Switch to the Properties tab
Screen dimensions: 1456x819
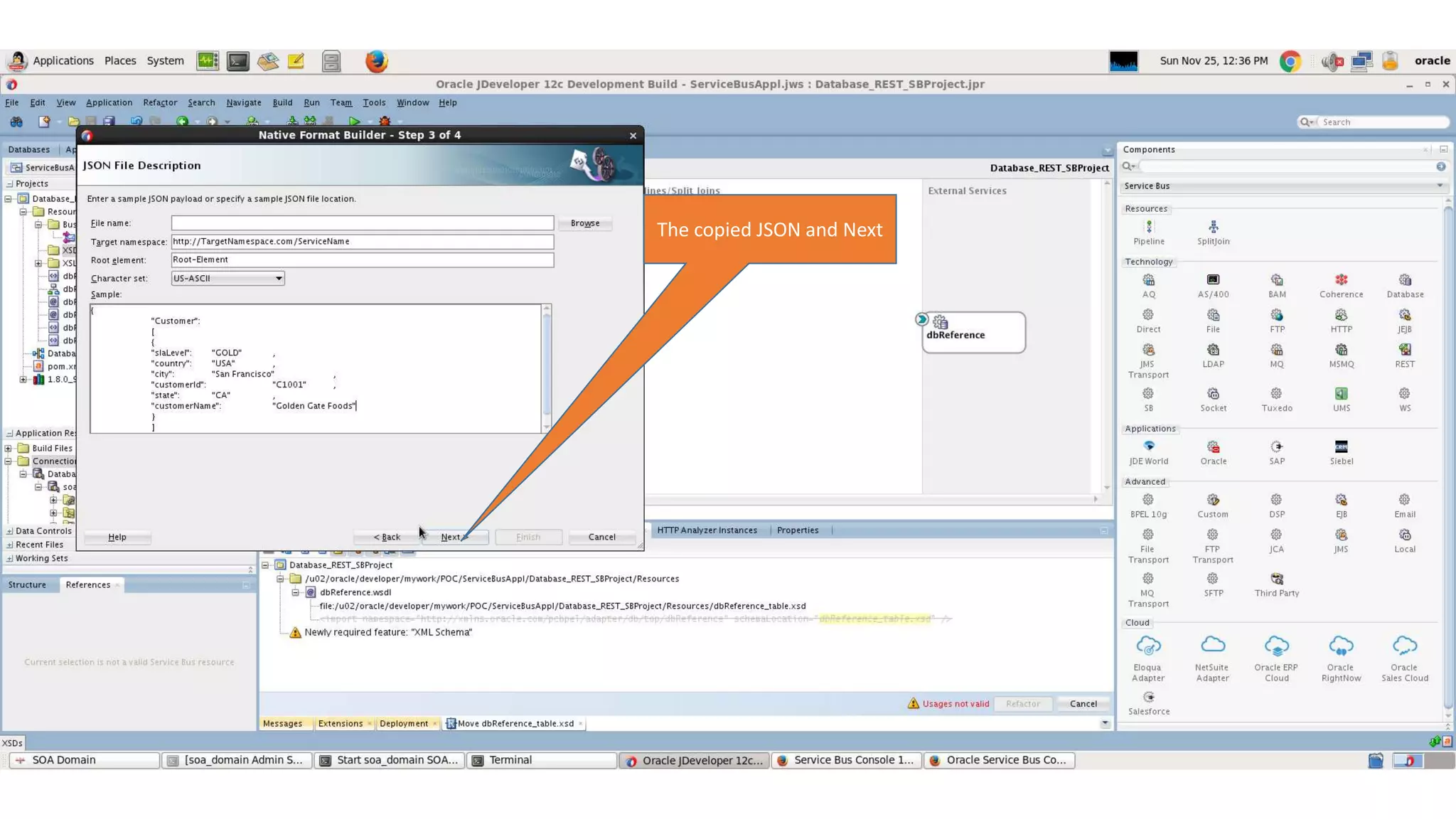point(797,530)
